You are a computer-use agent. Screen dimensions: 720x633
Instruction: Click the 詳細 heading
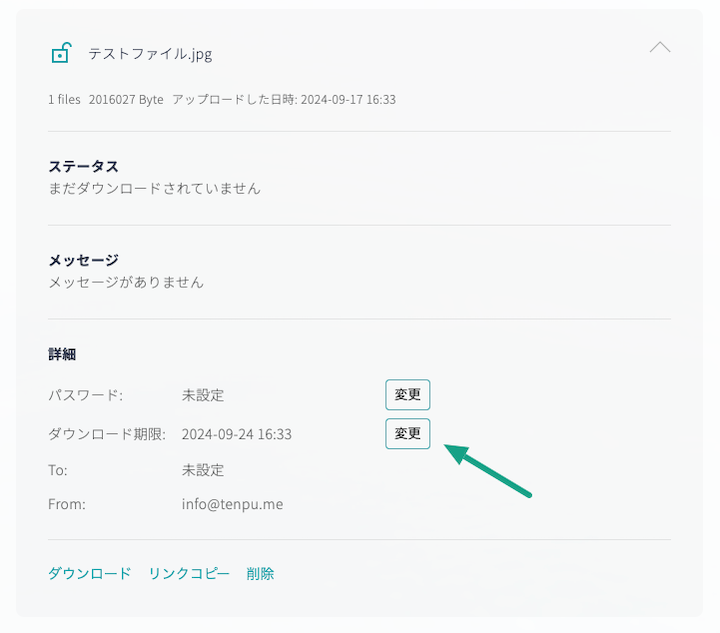pos(62,354)
